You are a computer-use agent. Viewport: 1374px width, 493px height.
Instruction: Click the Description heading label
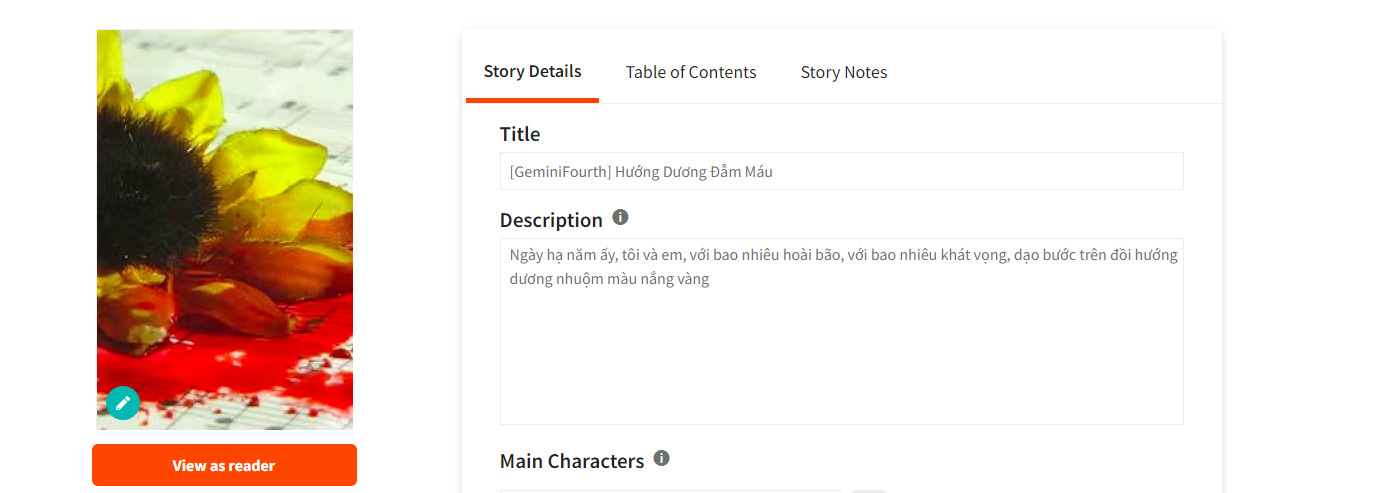coord(551,220)
